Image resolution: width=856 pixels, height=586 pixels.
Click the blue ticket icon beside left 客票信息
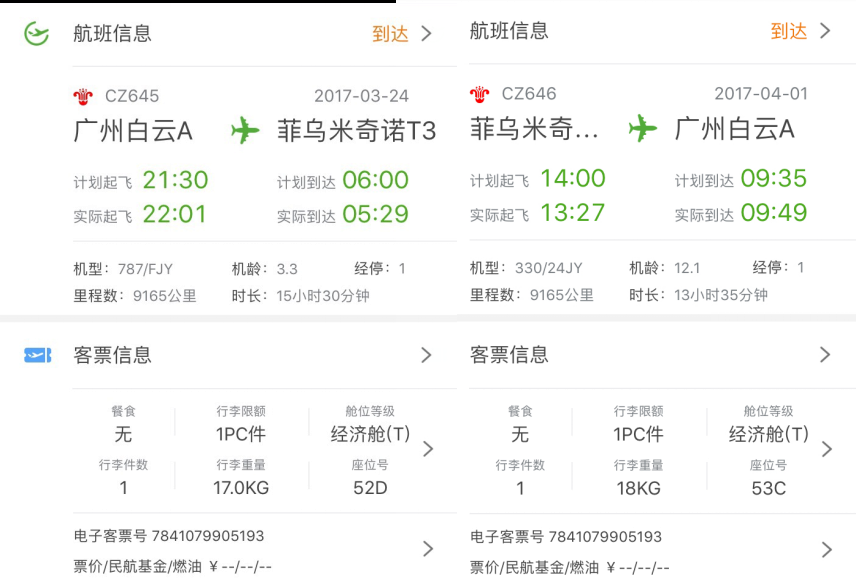pos(36,354)
